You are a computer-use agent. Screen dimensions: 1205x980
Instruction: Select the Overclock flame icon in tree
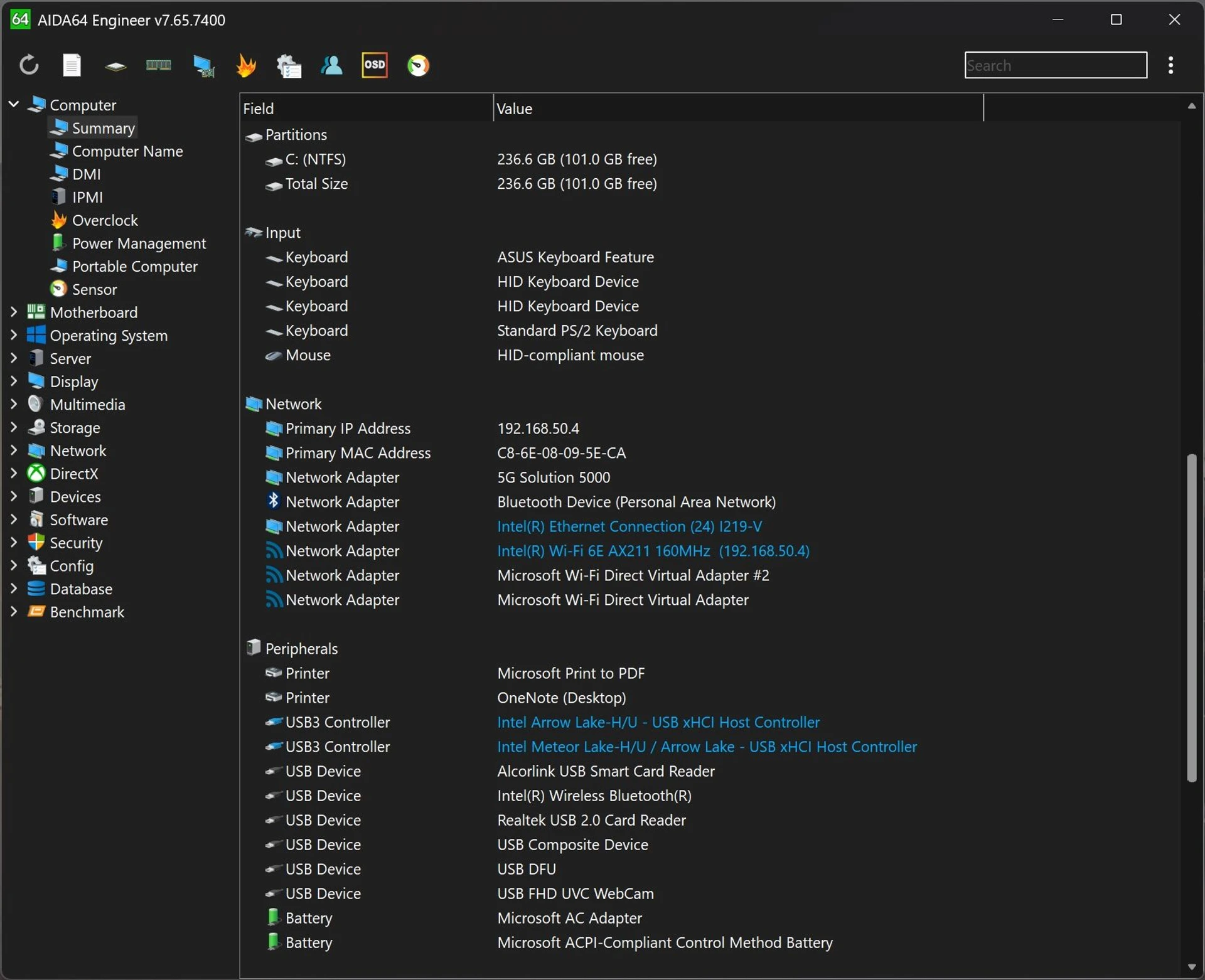58,220
